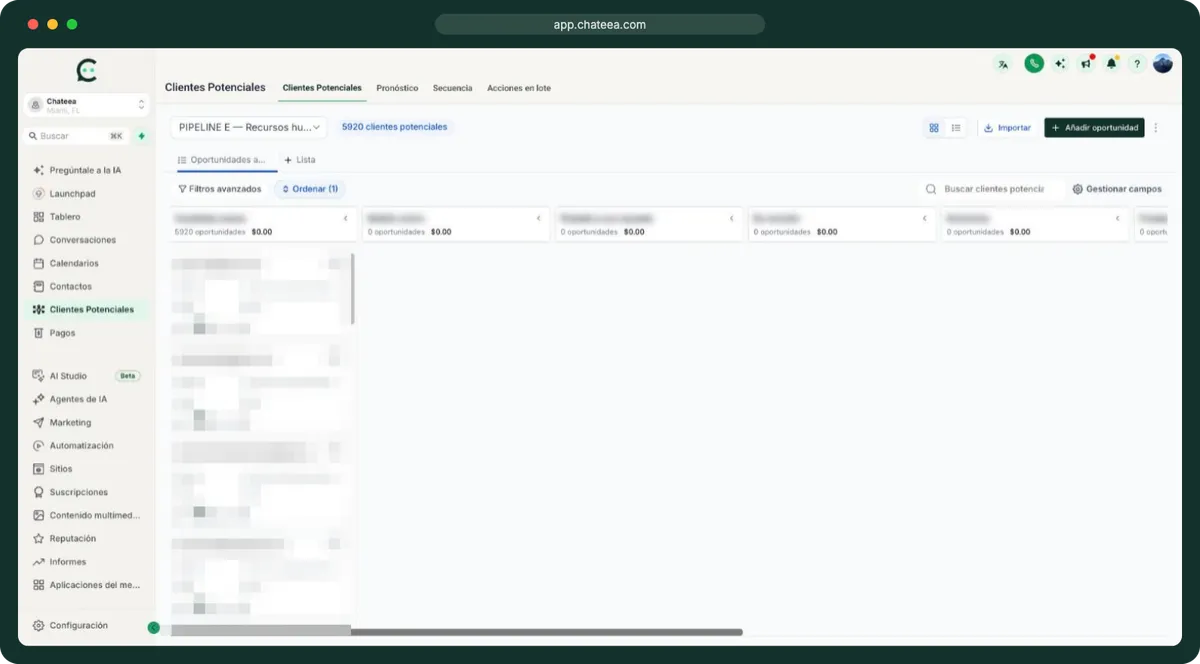Collapse the column with 5920 oportunidades

pyautogui.click(x=345, y=218)
